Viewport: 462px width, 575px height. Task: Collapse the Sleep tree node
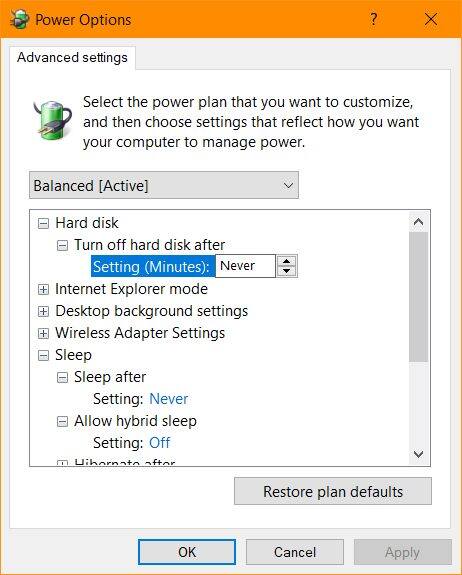(43, 355)
